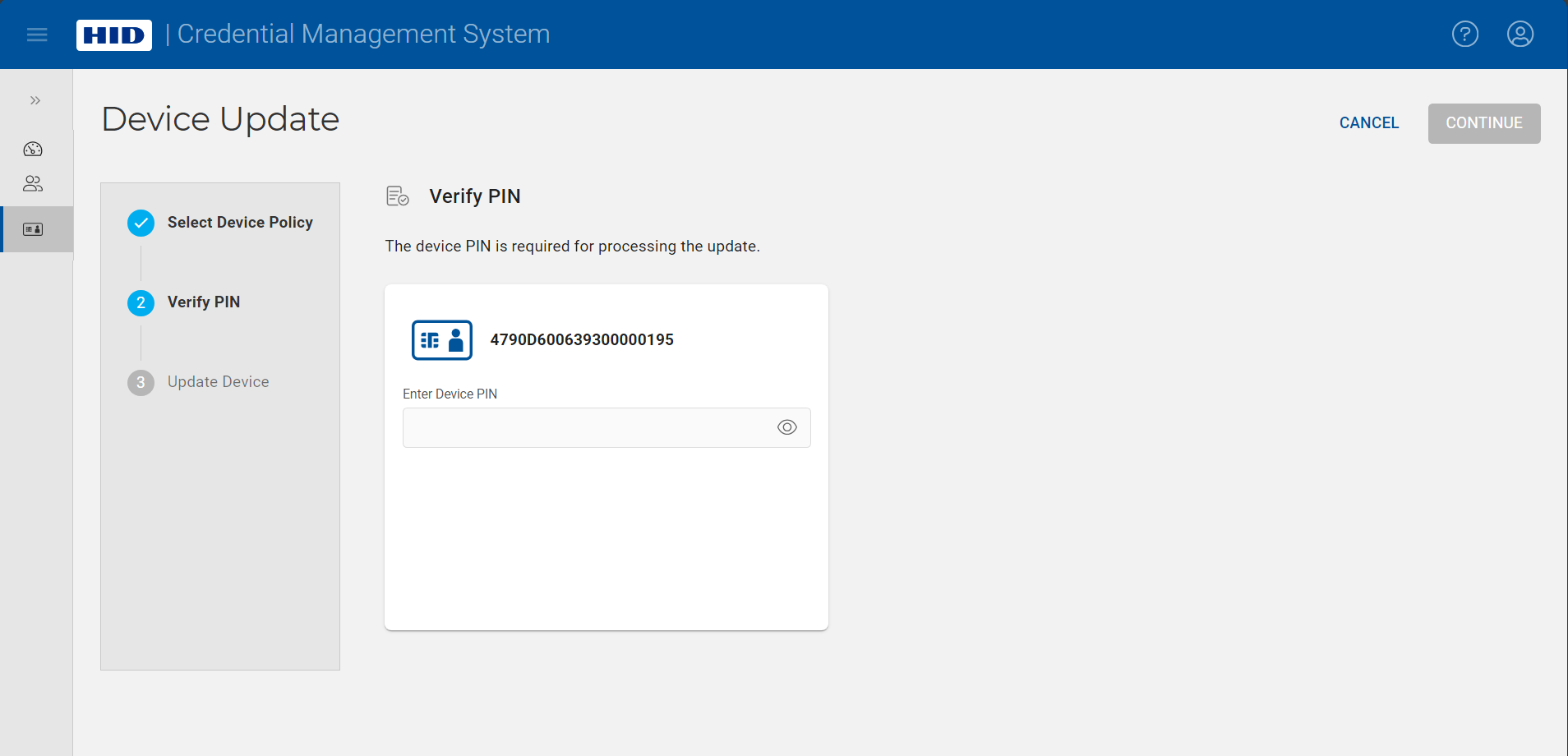The height and width of the screenshot is (756, 1568).
Task: Open the hamburger navigation menu
Action: point(37,35)
